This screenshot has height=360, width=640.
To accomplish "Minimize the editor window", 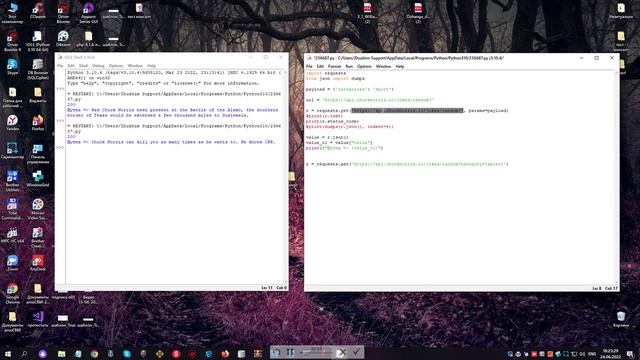I will pyautogui.click(x=581, y=58).
